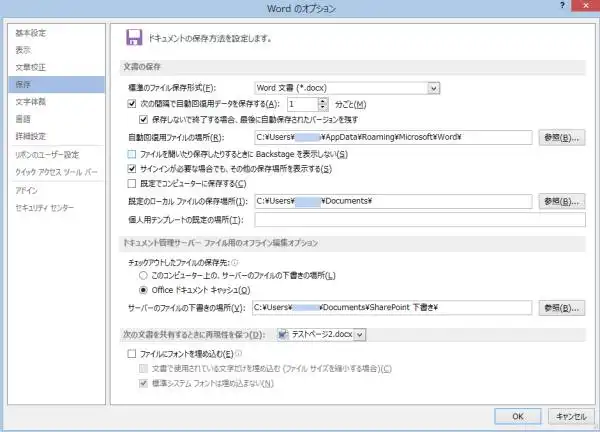This screenshot has height=432, width=600.
Task: Increase auto-recover minutes with up arrow
Action: tap(323, 101)
